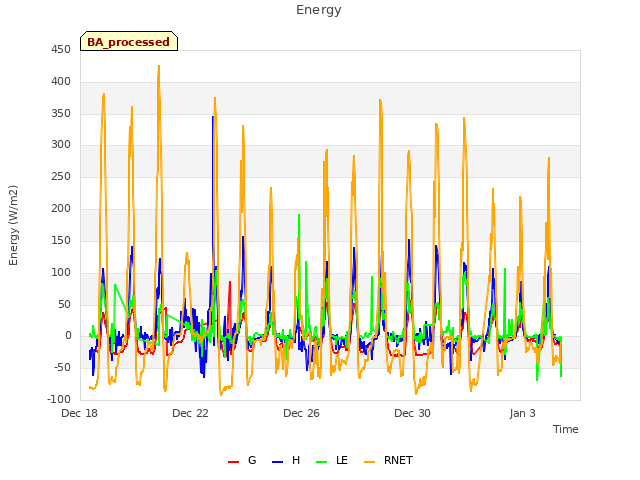Screen dimensions: 640x480
Task: Click the orange RNET legend color marker
Action: pos(369,462)
